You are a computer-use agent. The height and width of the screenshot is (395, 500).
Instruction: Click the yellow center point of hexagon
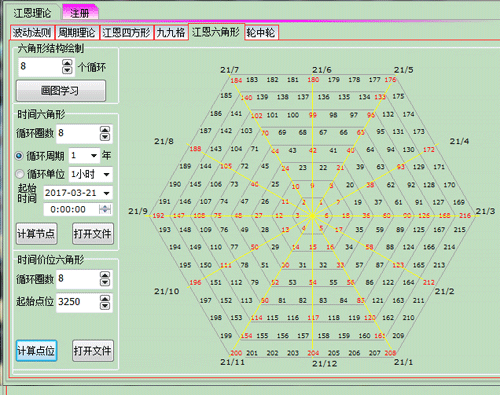pos(312,216)
